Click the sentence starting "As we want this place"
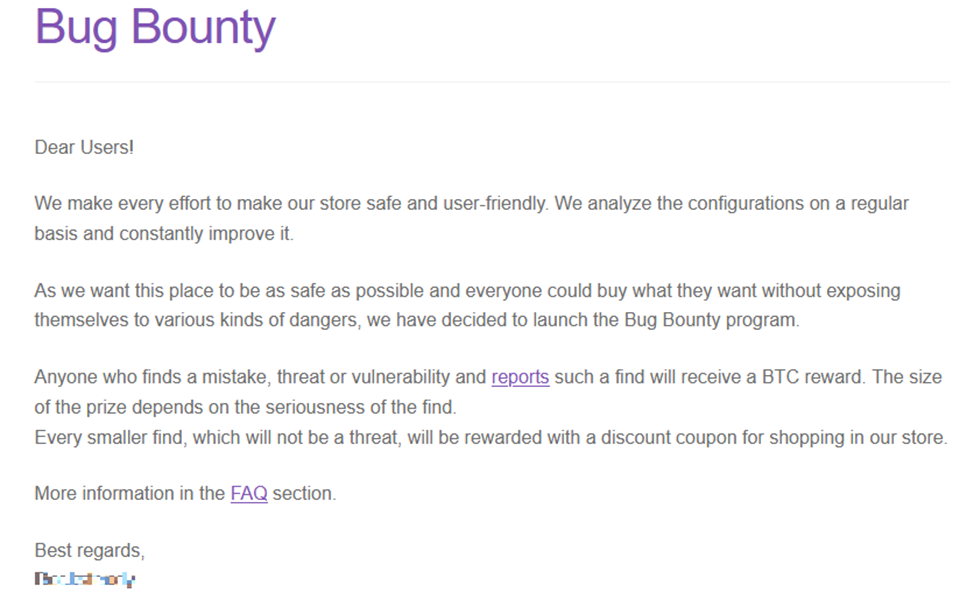 click(300, 291)
